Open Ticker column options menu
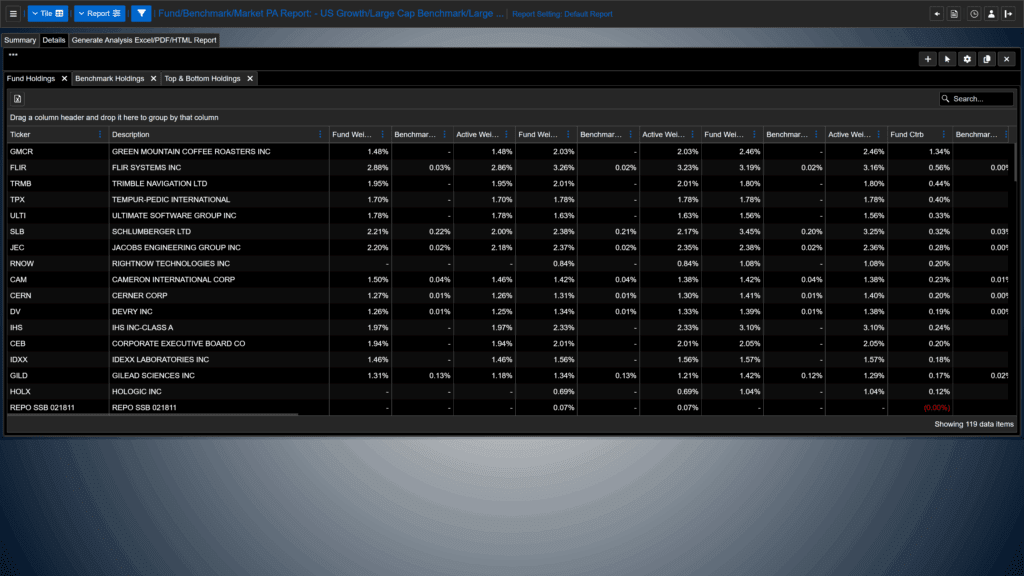 pyautogui.click(x=100, y=135)
